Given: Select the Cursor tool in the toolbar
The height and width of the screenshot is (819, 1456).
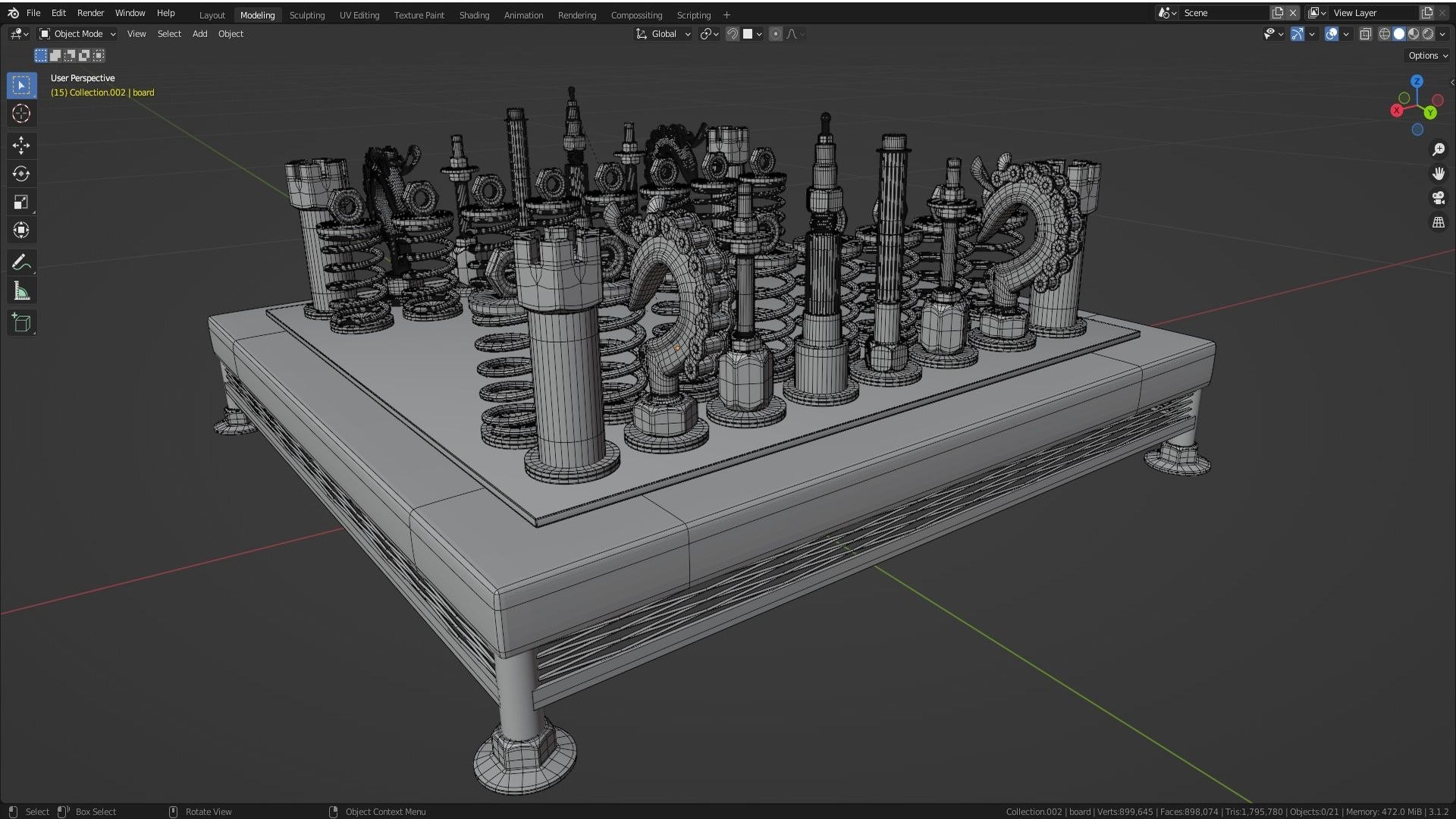Looking at the screenshot, I should click(21, 114).
